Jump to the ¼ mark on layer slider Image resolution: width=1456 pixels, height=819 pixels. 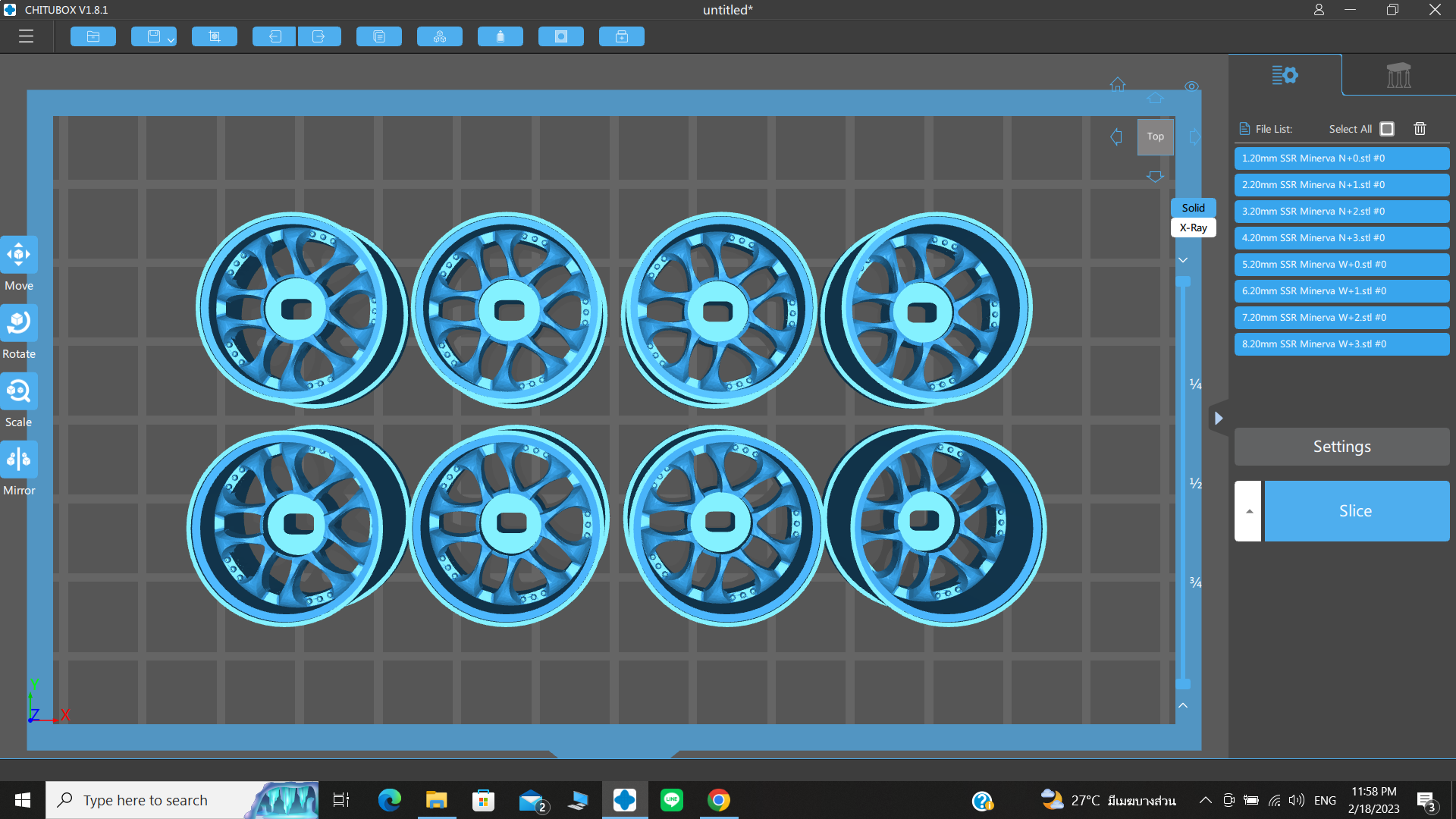click(1196, 384)
